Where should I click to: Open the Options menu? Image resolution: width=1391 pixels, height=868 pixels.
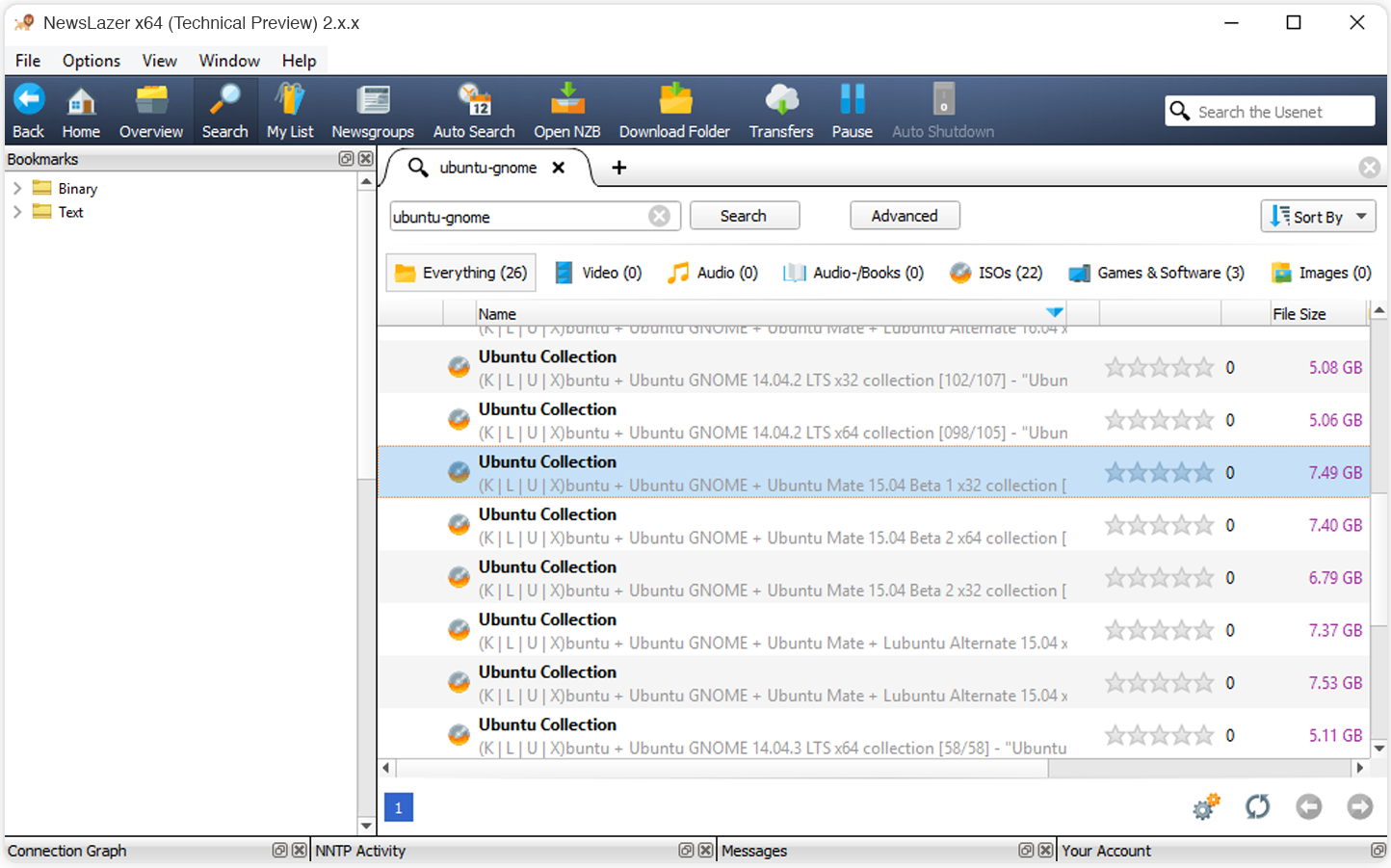click(x=92, y=61)
